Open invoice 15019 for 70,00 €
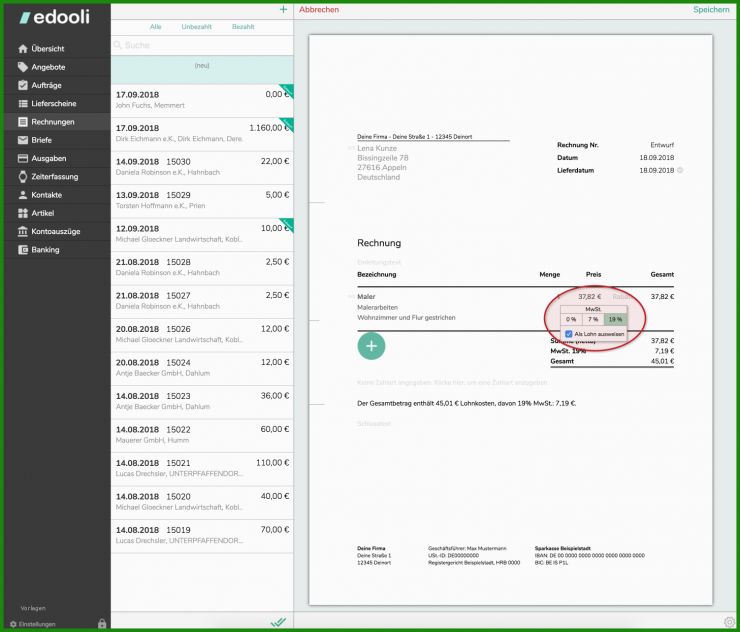 tap(202, 536)
